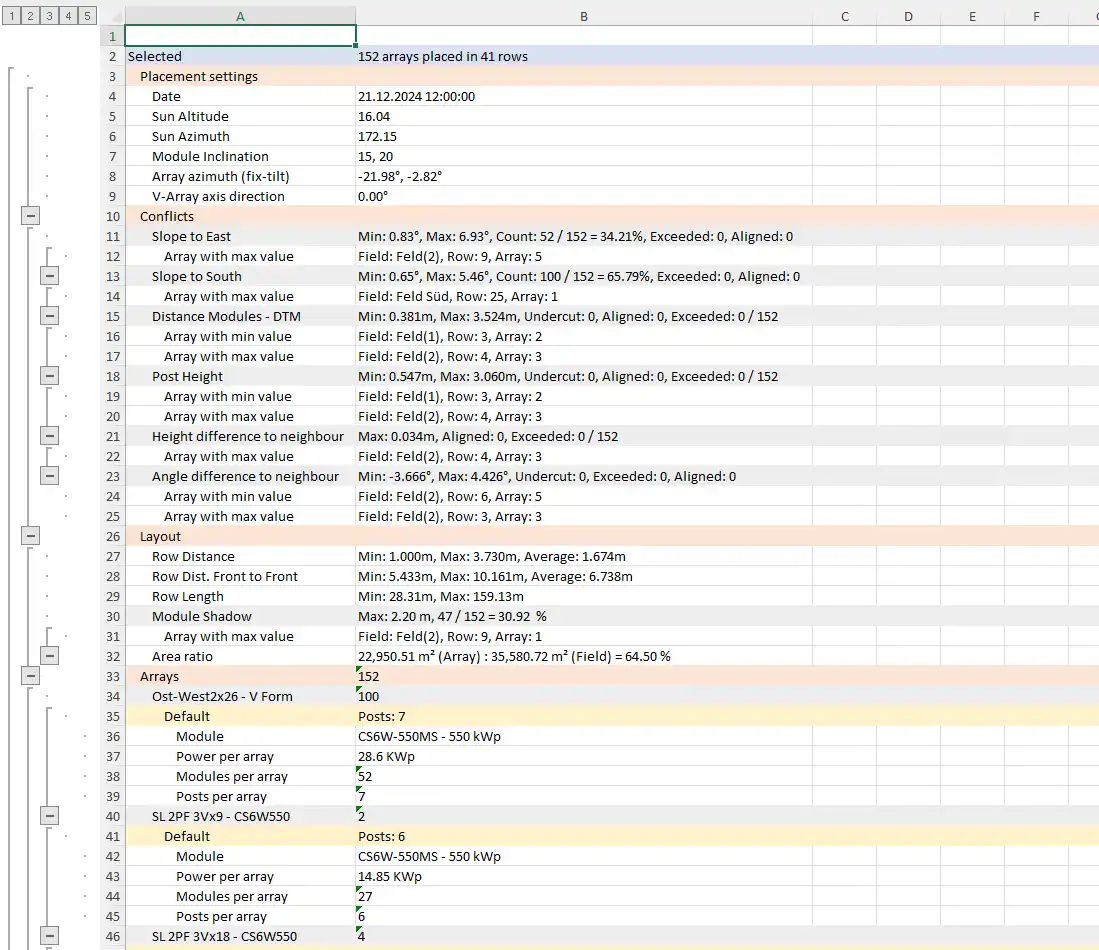Collapse the Arrays section group
This screenshot has height=950, width=1099.
pos(29,675)
